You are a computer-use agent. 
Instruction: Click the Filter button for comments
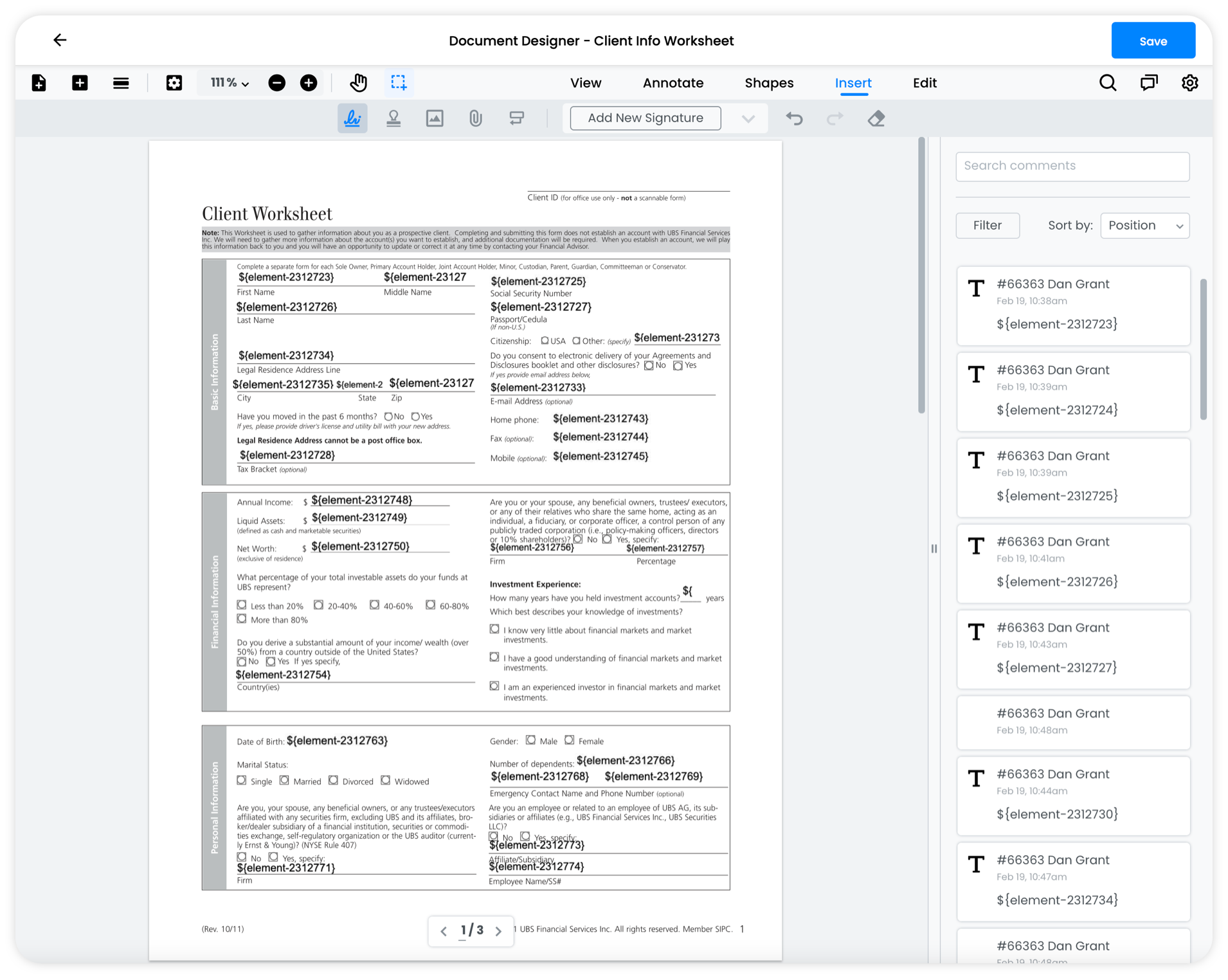(x=987, y=225)
